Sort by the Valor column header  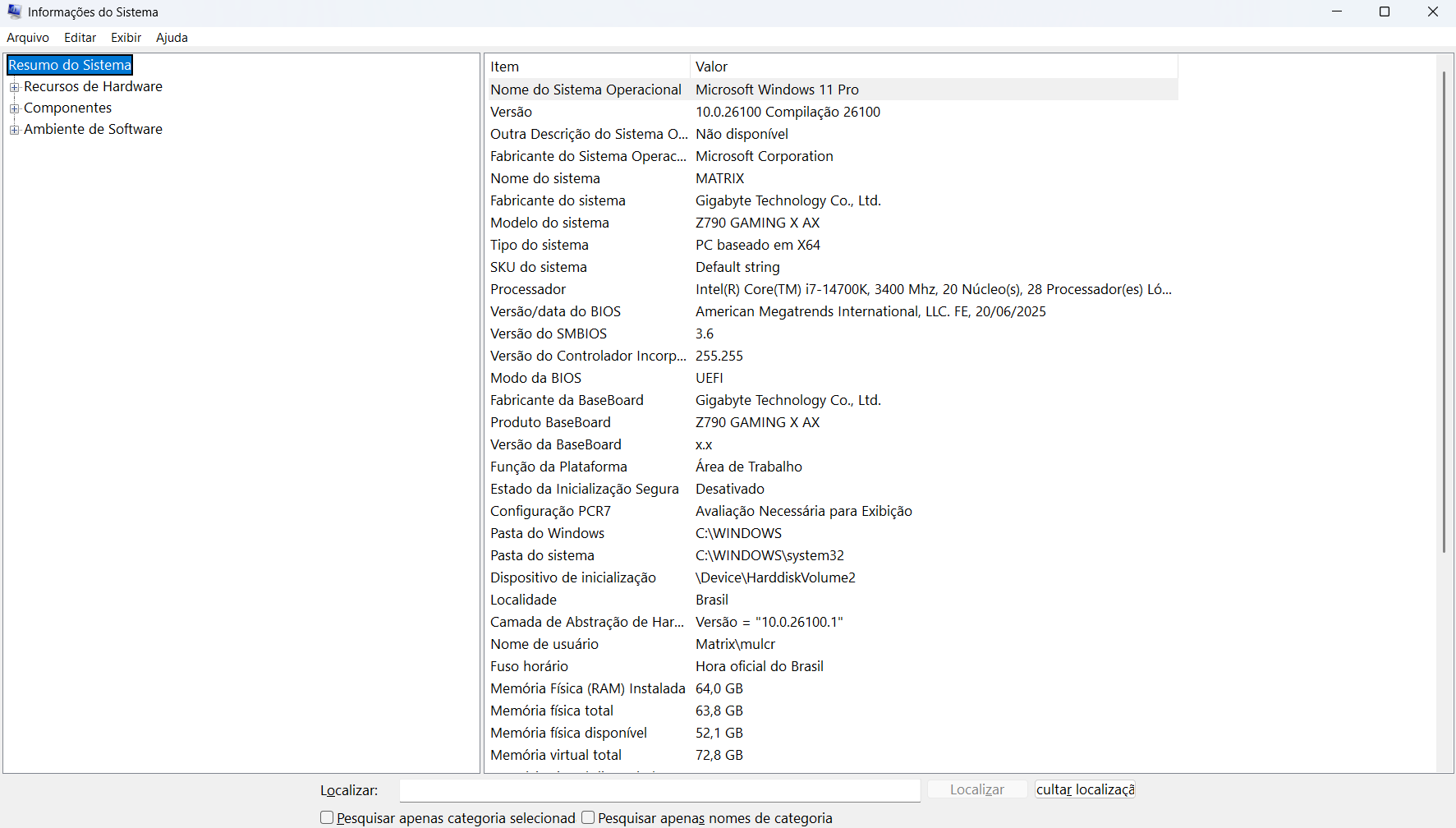coord(934,67)
